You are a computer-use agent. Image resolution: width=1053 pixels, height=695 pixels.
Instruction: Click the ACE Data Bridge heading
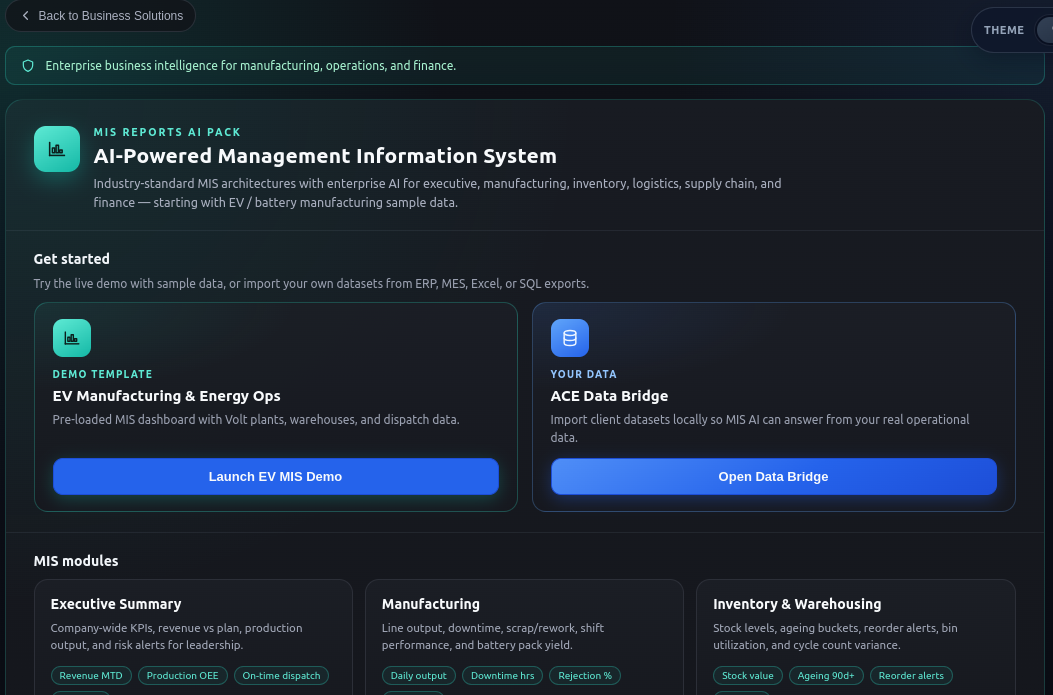click(x=609, y=396)
